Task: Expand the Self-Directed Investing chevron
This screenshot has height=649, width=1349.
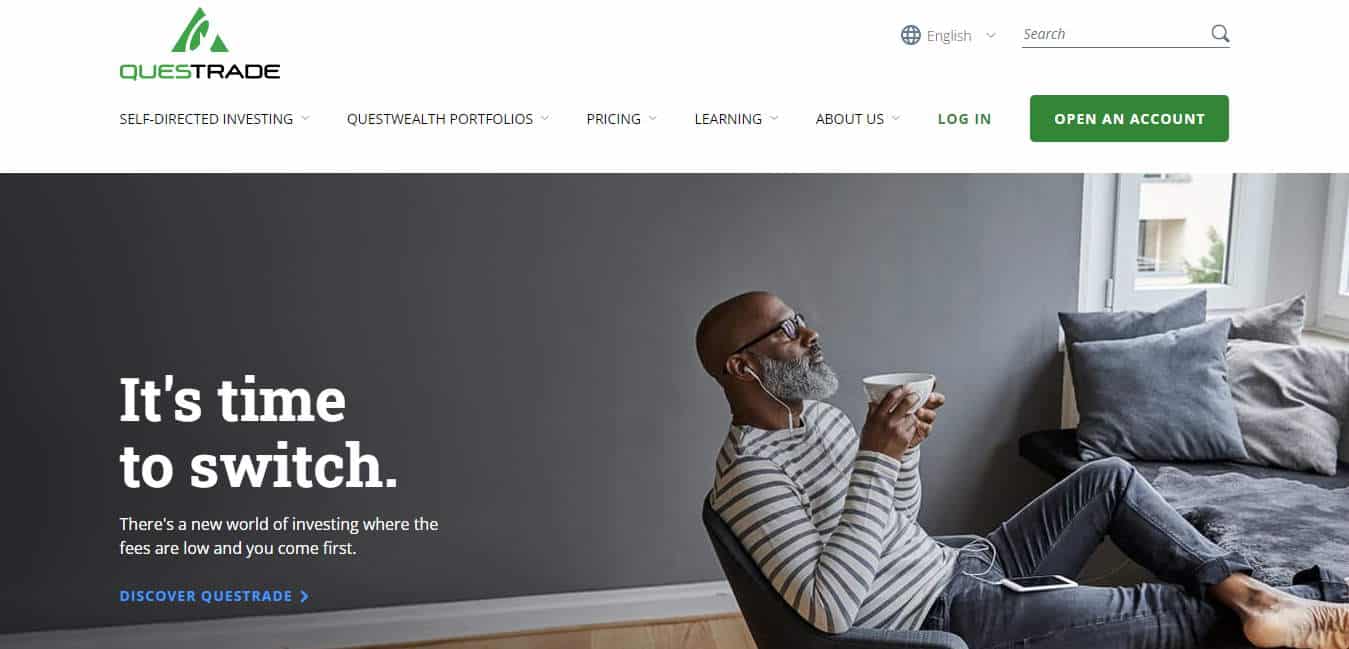Action: (x=305, y=118)
